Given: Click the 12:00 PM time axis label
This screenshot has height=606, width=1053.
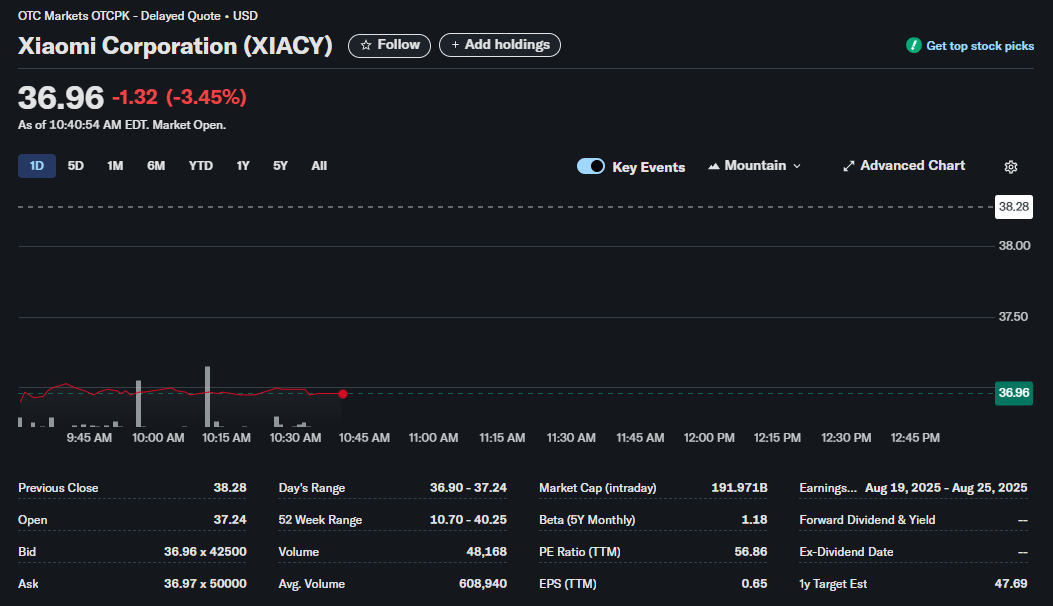Looking at the screenshot, I should (x=709, y=438).
